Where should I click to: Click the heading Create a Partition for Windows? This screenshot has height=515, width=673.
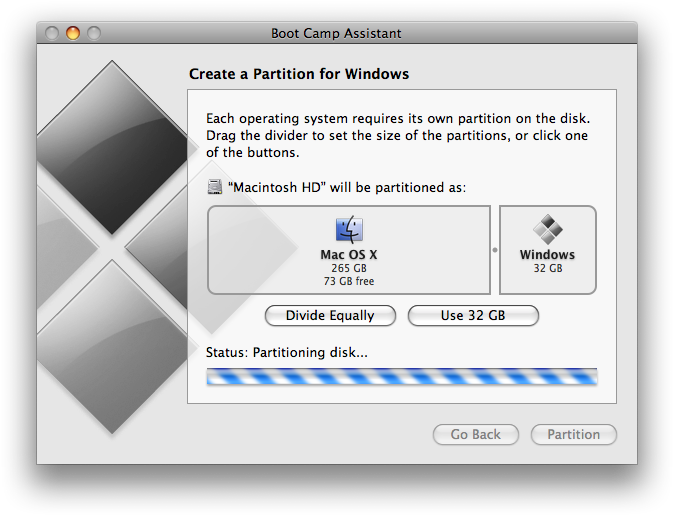pos(299,74)
